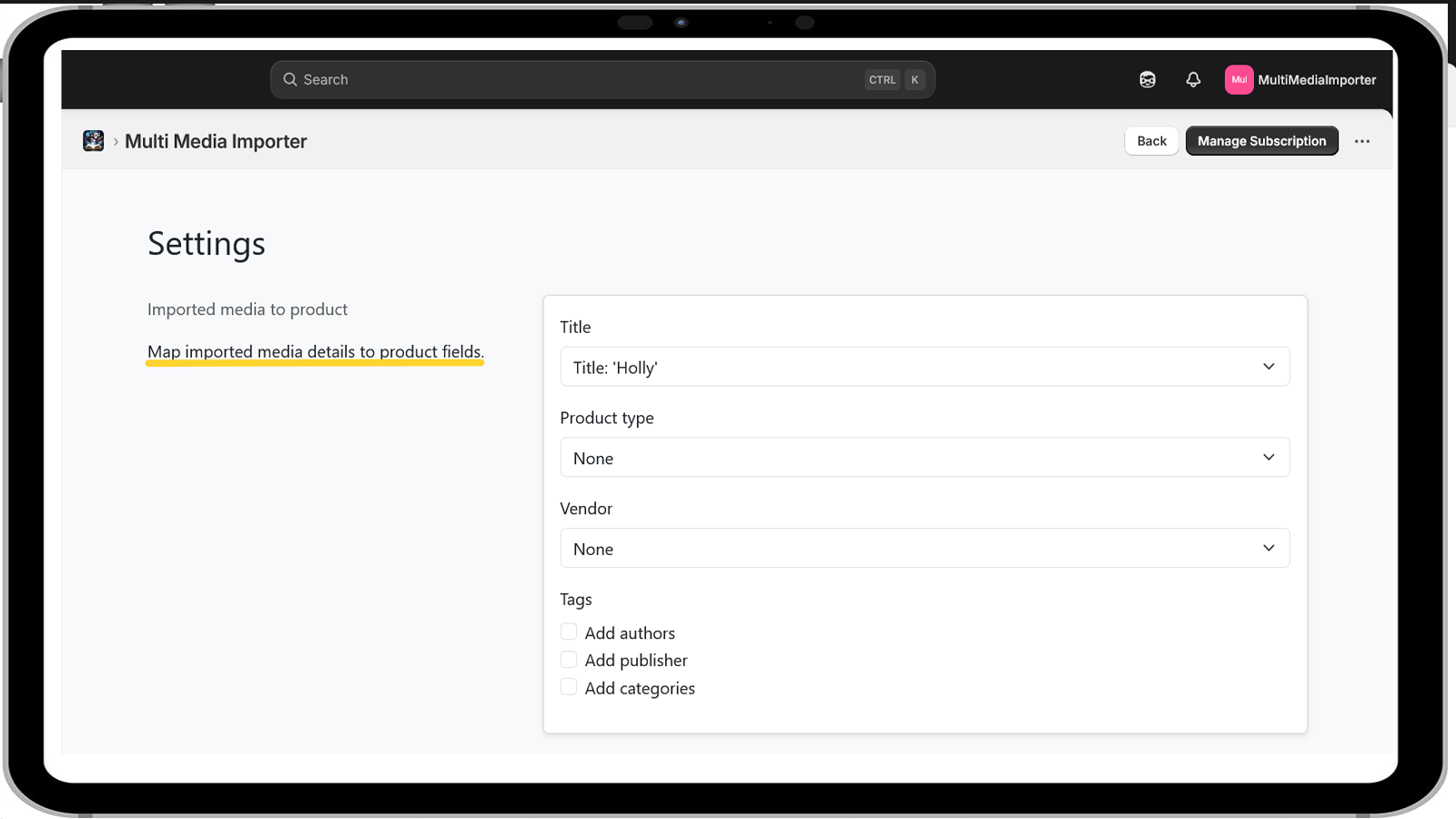Open the Title dropdown showing 'Holly'
Image resolution: width=1456 pixels, height=819 pixels.
tap(925, 367)
